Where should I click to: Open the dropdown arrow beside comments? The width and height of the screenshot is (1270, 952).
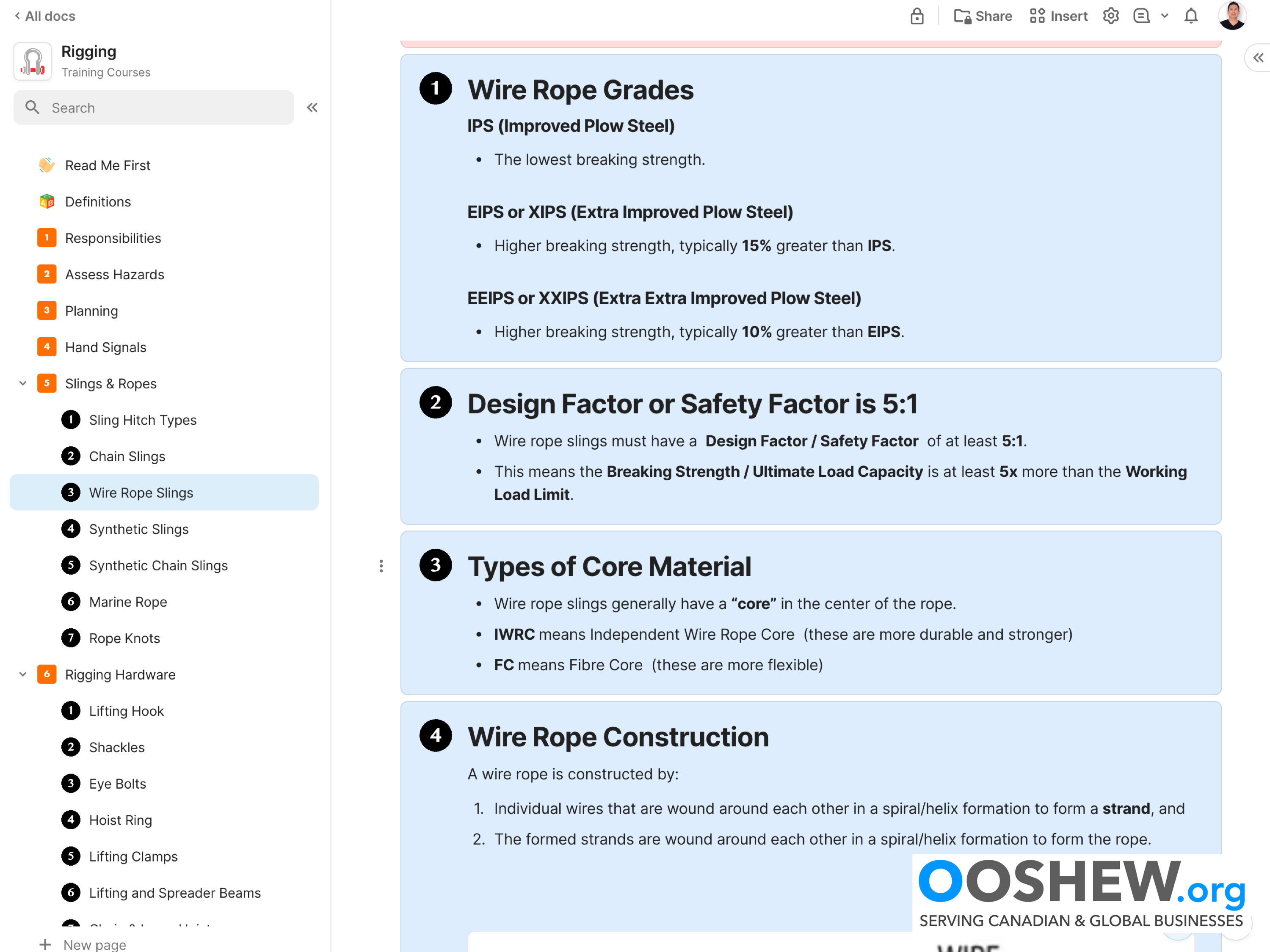[x=1164, y=16]
